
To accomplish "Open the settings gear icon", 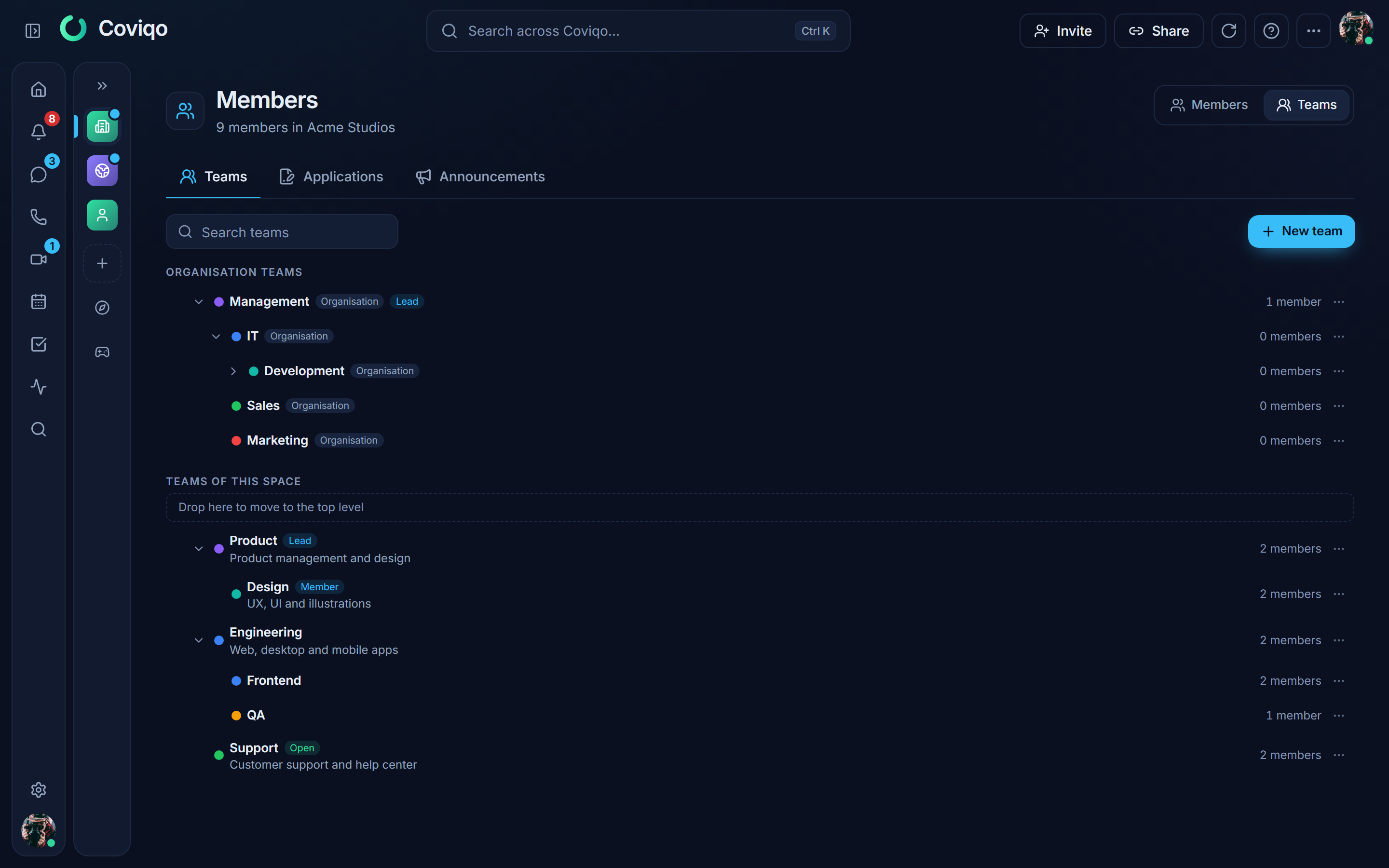I will point(39,790).
